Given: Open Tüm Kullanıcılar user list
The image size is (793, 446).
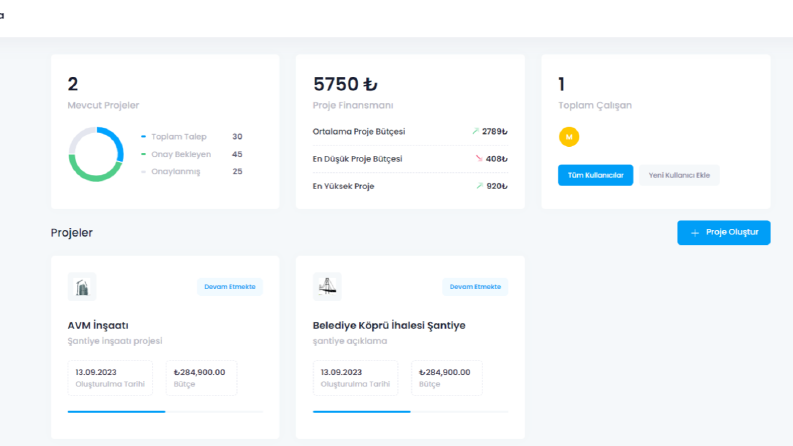Looking at the screenshot, I should pos(595,175).
